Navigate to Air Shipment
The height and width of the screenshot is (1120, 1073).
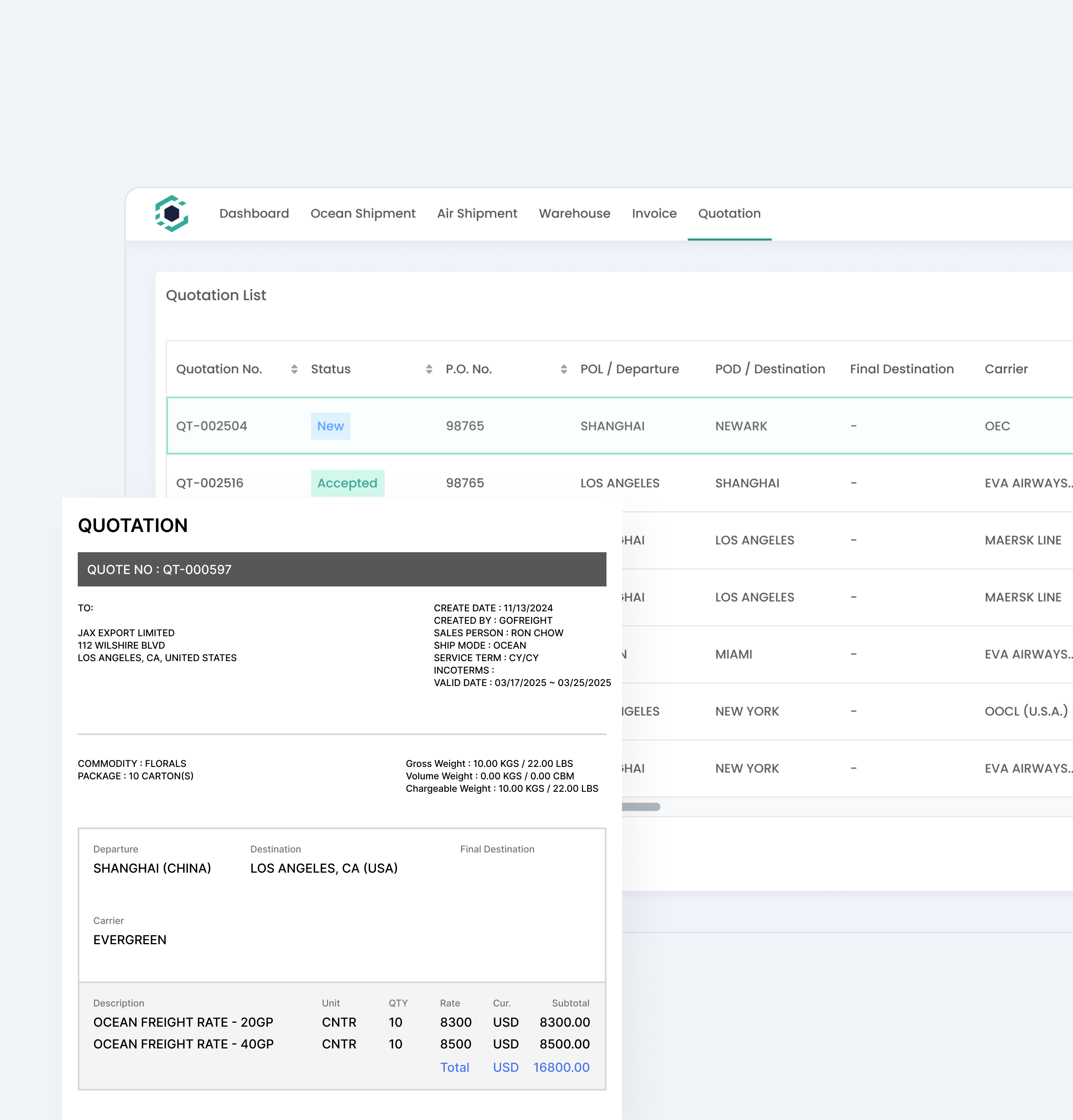click(477, 213)
